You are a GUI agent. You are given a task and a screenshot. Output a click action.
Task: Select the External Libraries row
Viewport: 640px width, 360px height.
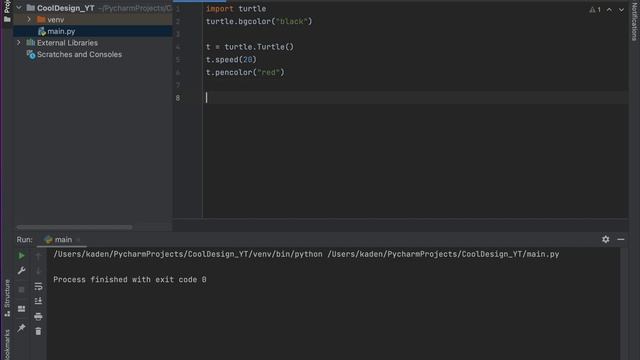coord(93,43)
